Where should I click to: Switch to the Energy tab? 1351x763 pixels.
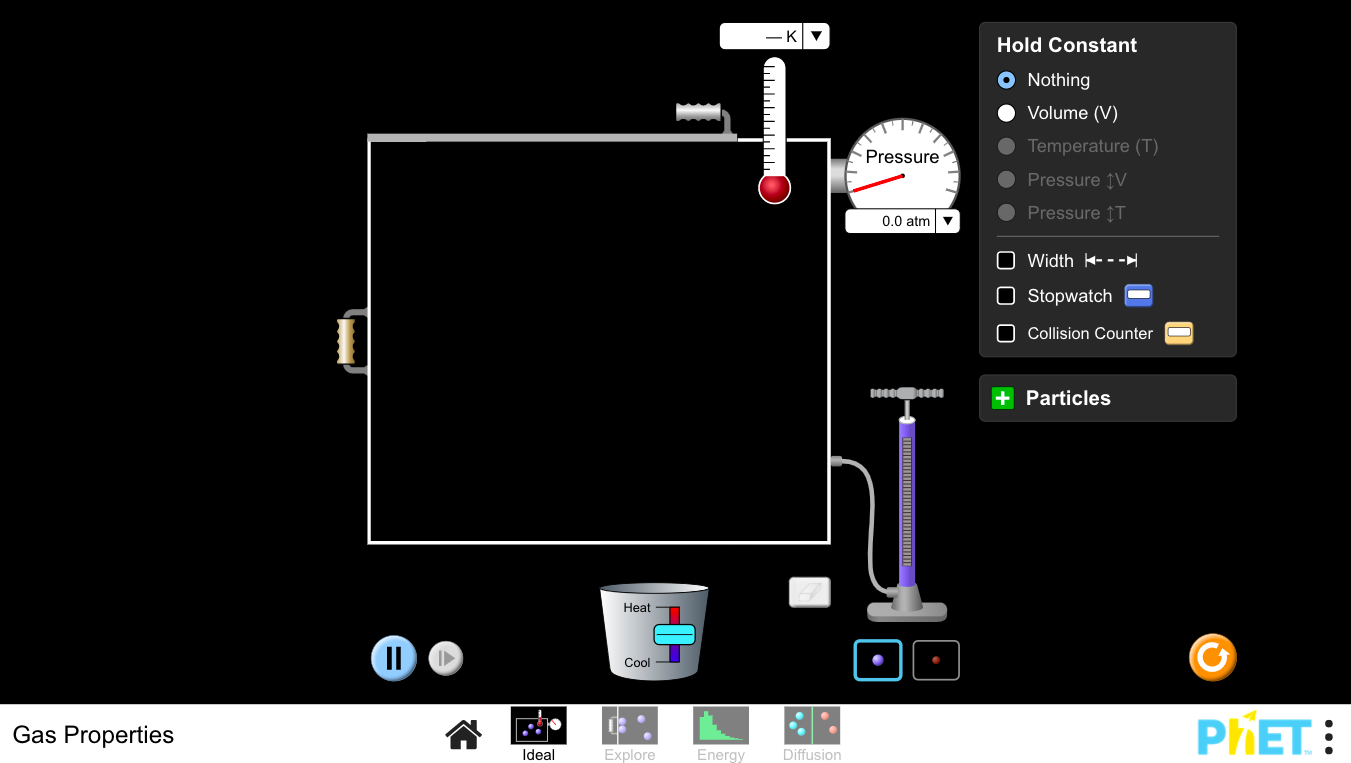720,725
